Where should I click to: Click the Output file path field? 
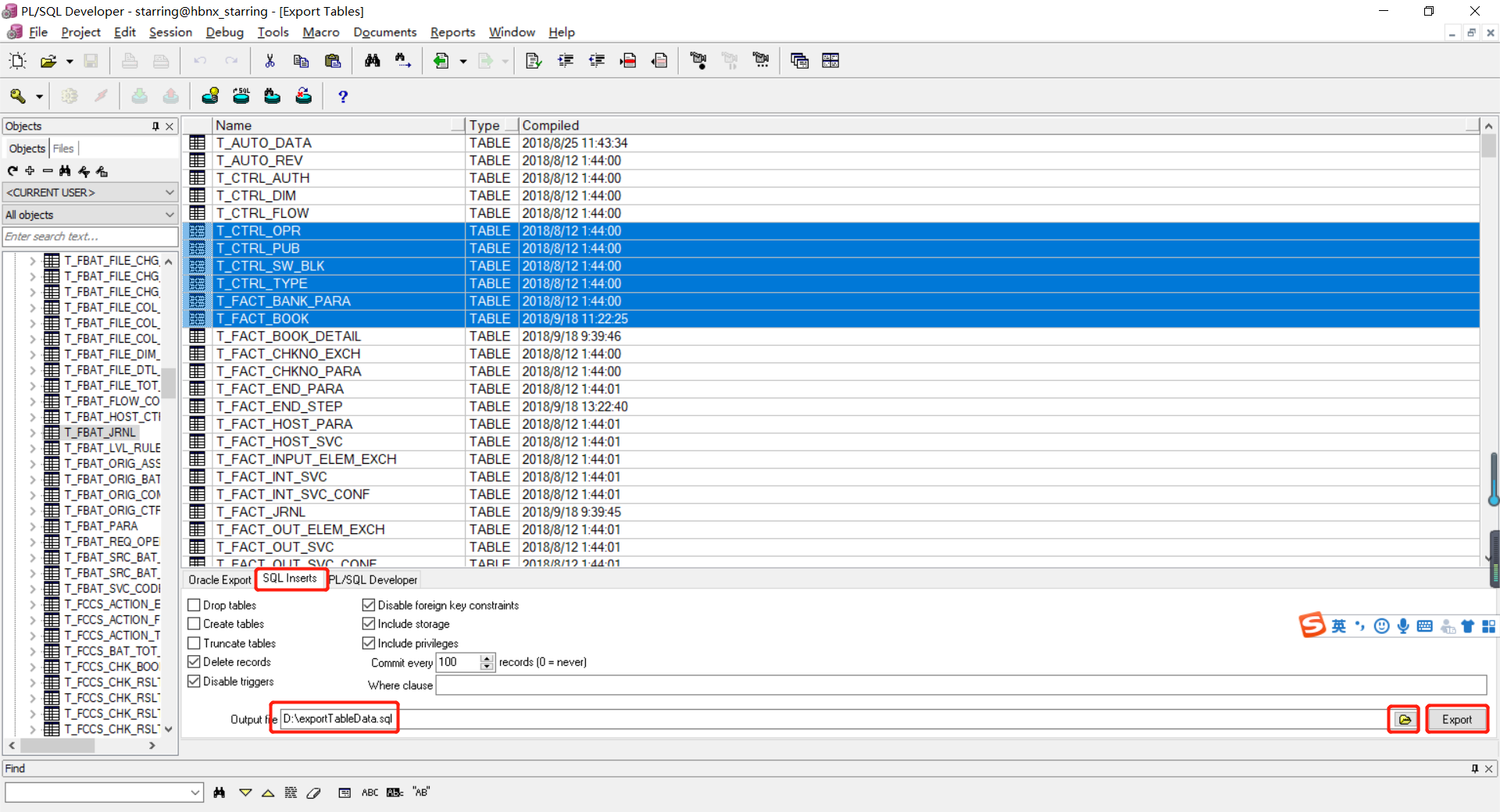pyautogui.click(x=833, y=719)
